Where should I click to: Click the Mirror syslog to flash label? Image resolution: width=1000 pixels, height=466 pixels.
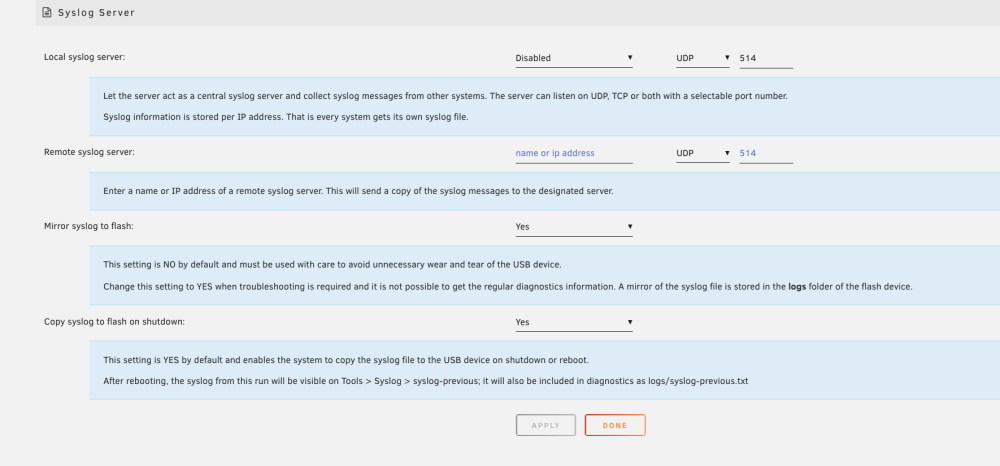pyautogui.click(x=89, y=226)
